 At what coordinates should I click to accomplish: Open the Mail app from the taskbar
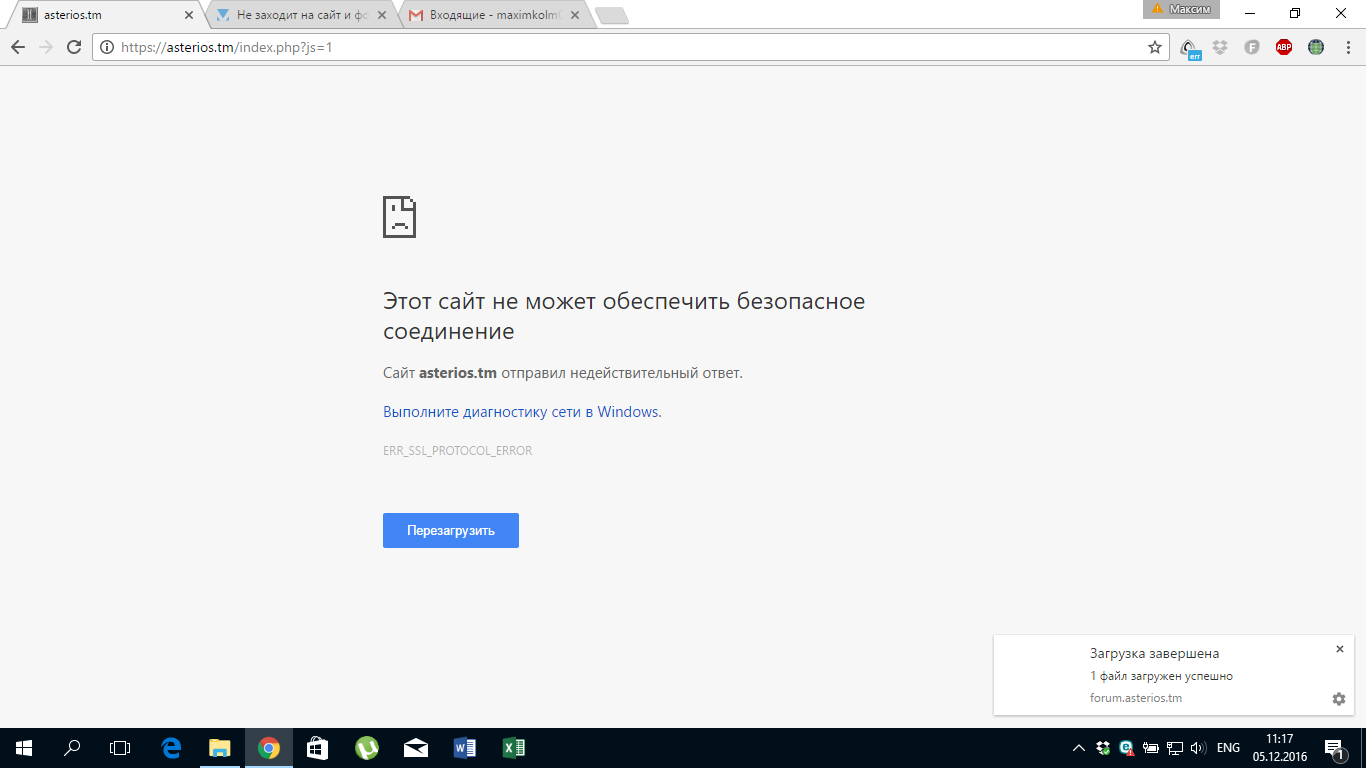click(x=416, y=747)
